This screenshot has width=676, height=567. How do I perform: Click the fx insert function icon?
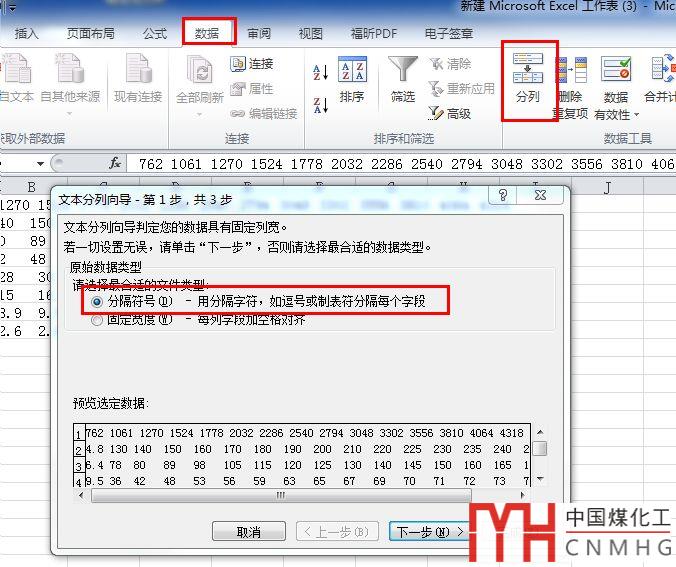pos(115,163)
